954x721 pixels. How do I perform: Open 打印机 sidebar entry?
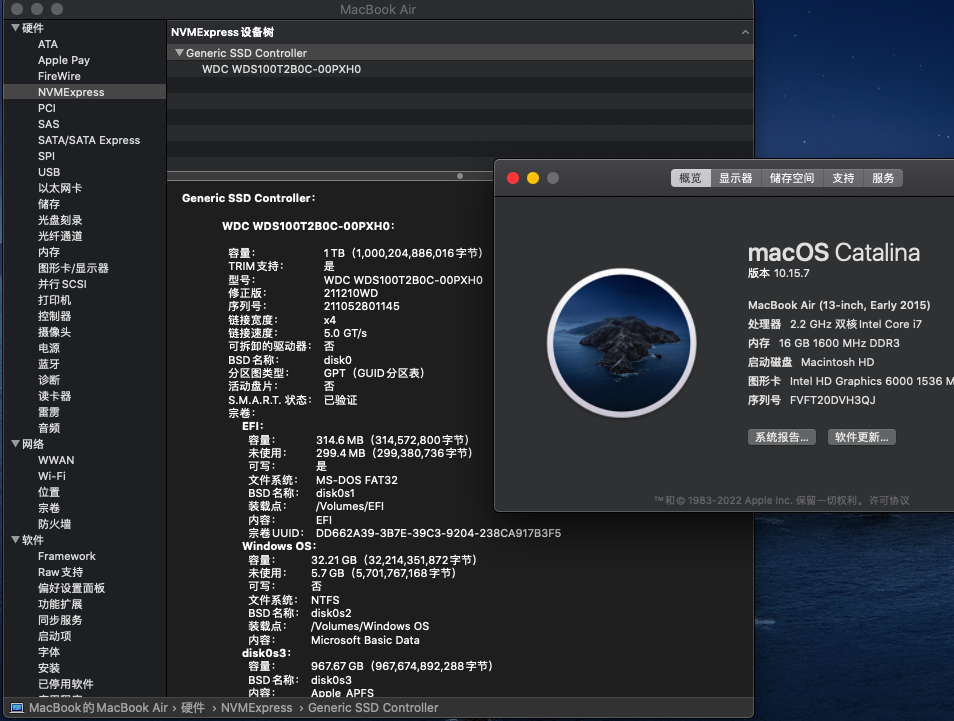coord(54,300)
